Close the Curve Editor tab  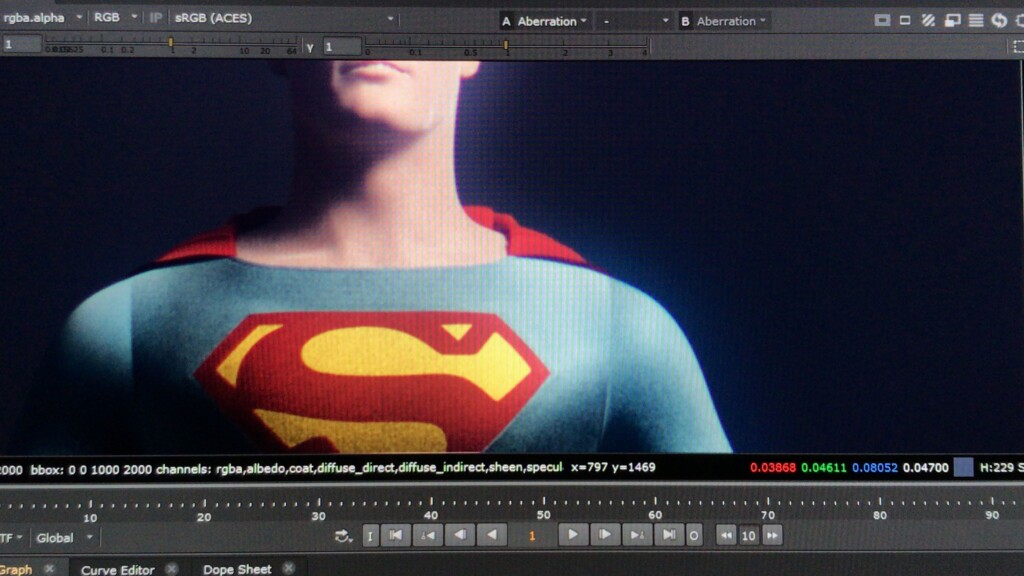[x=171, y=569]
